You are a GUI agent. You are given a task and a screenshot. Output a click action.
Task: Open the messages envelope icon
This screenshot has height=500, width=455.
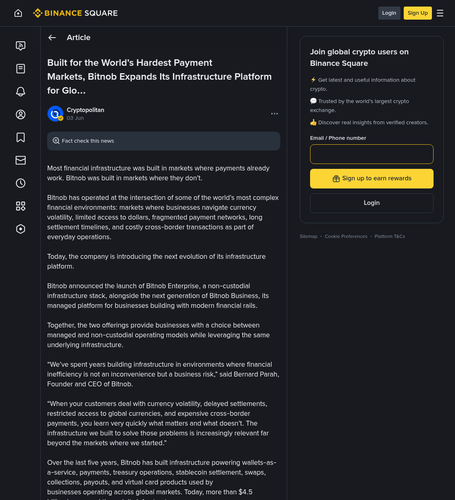point(21,160)
